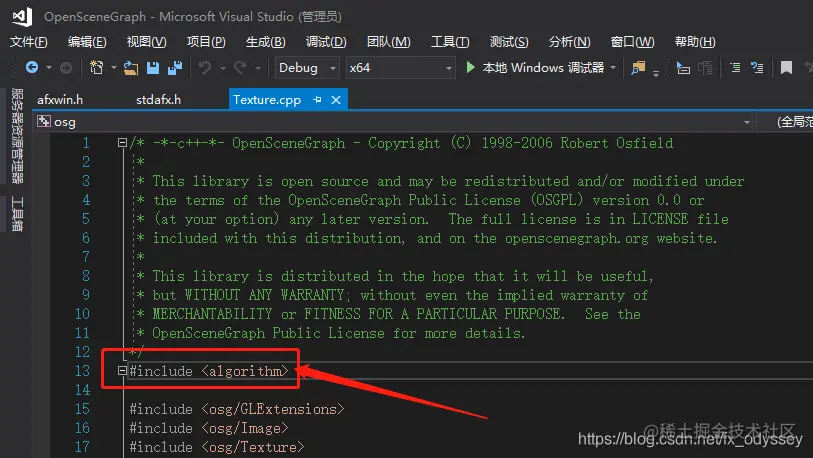Open the 帮助(H) menu
The height and width of the screenshot is (458, 813).
(695, 42)
